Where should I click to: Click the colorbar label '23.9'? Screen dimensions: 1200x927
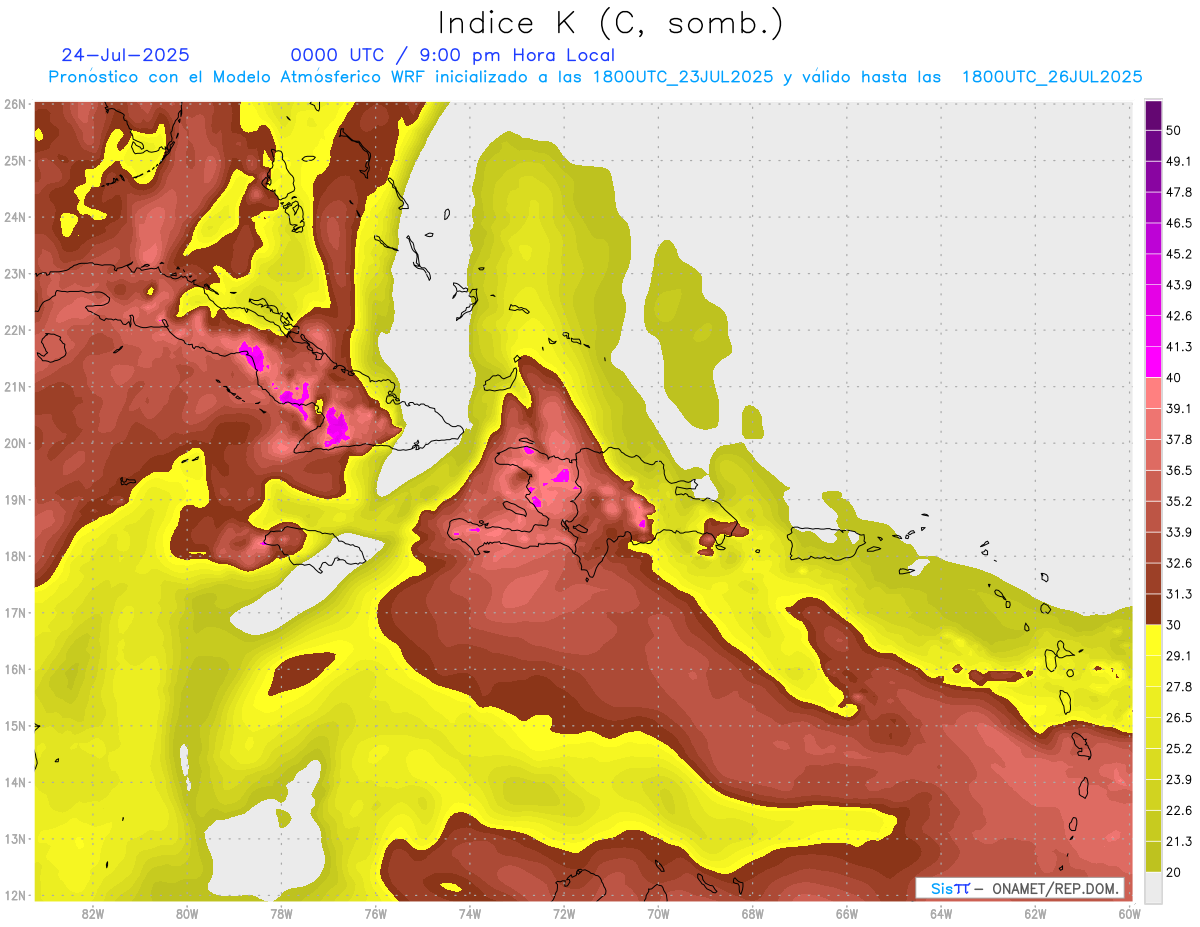click(x=1180, y=779)
